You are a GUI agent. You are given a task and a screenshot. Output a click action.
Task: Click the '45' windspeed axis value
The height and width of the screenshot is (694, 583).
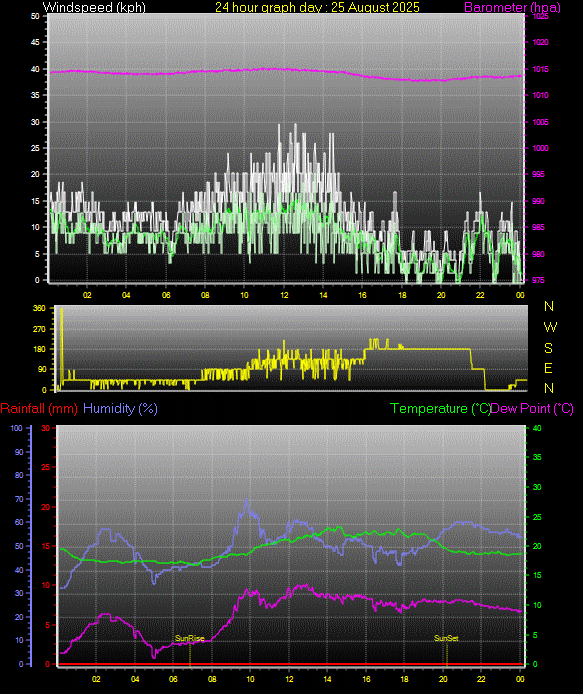pos(35,42)
